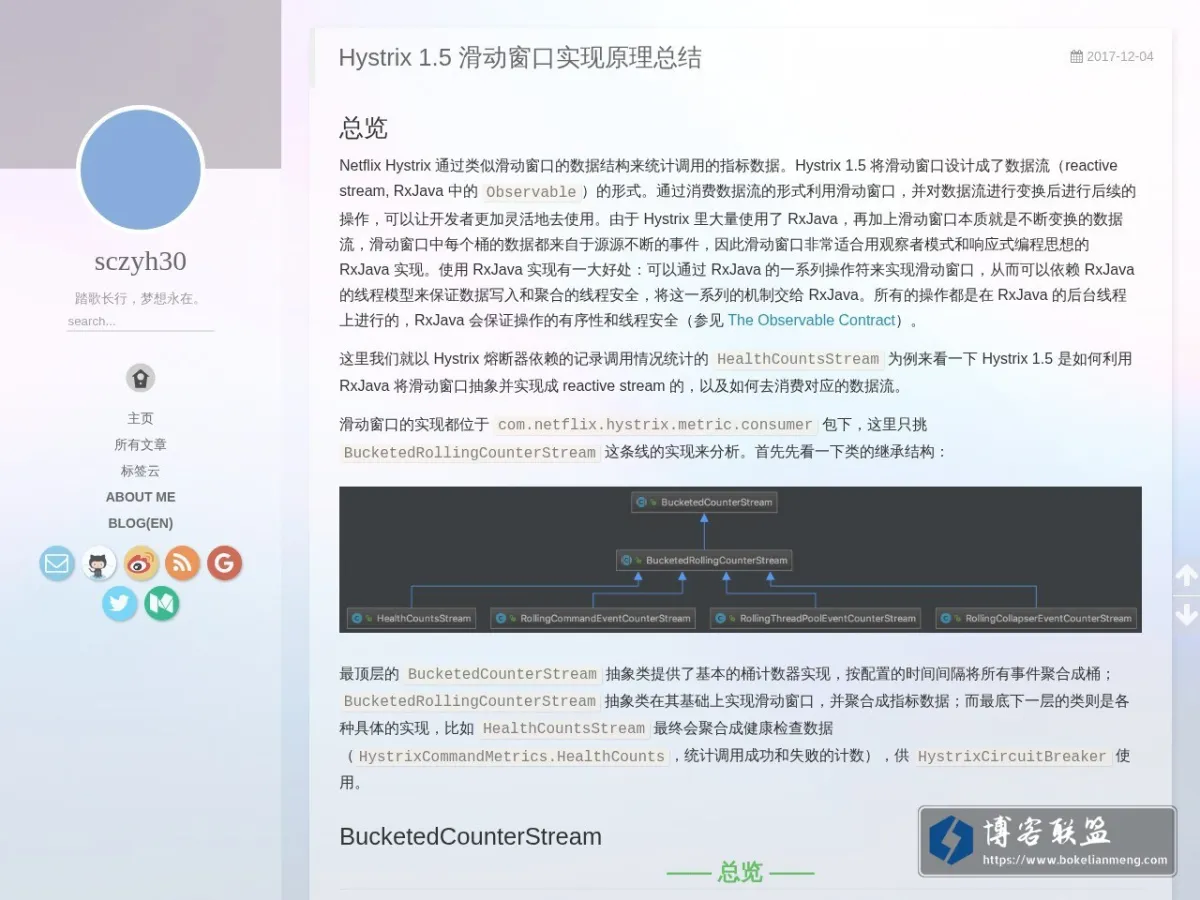
Task: Open the Twitter profile icon
Action: coord(120,604)
